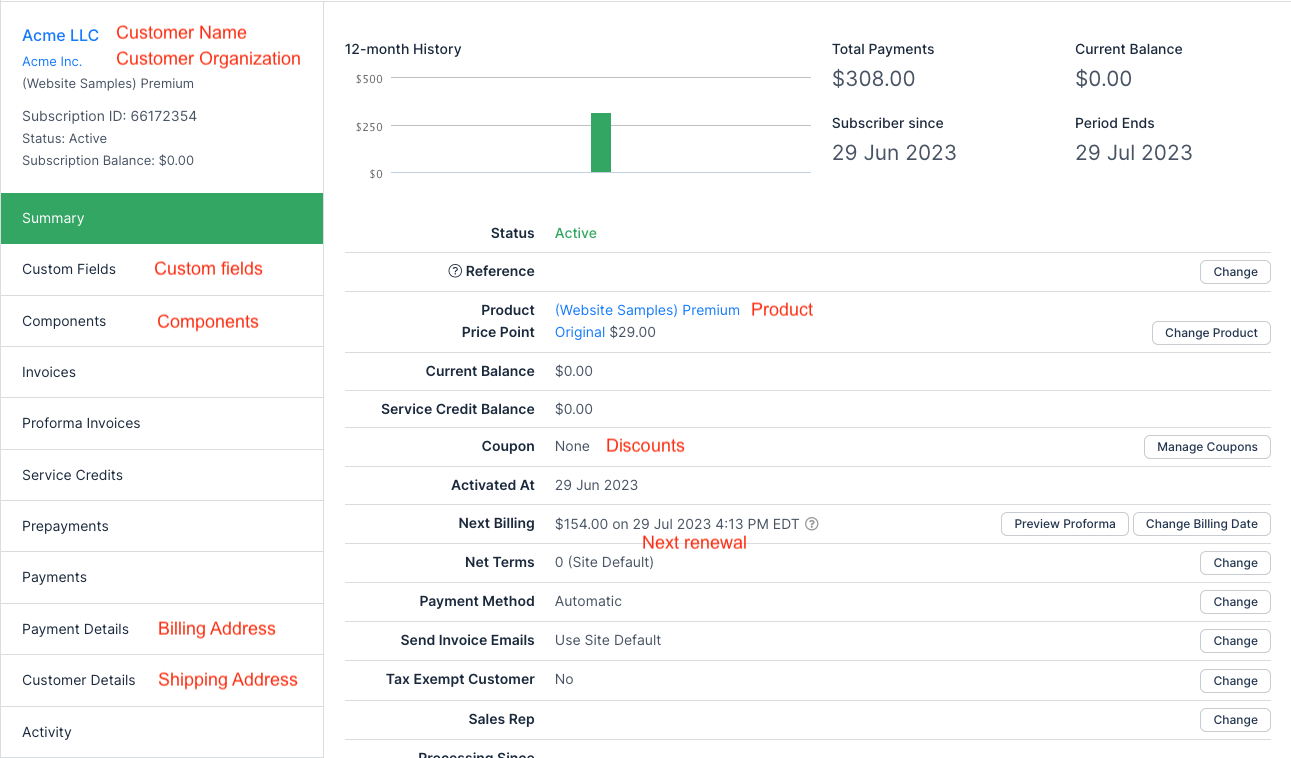Click Preview Proforma button

click(1064, 524)
